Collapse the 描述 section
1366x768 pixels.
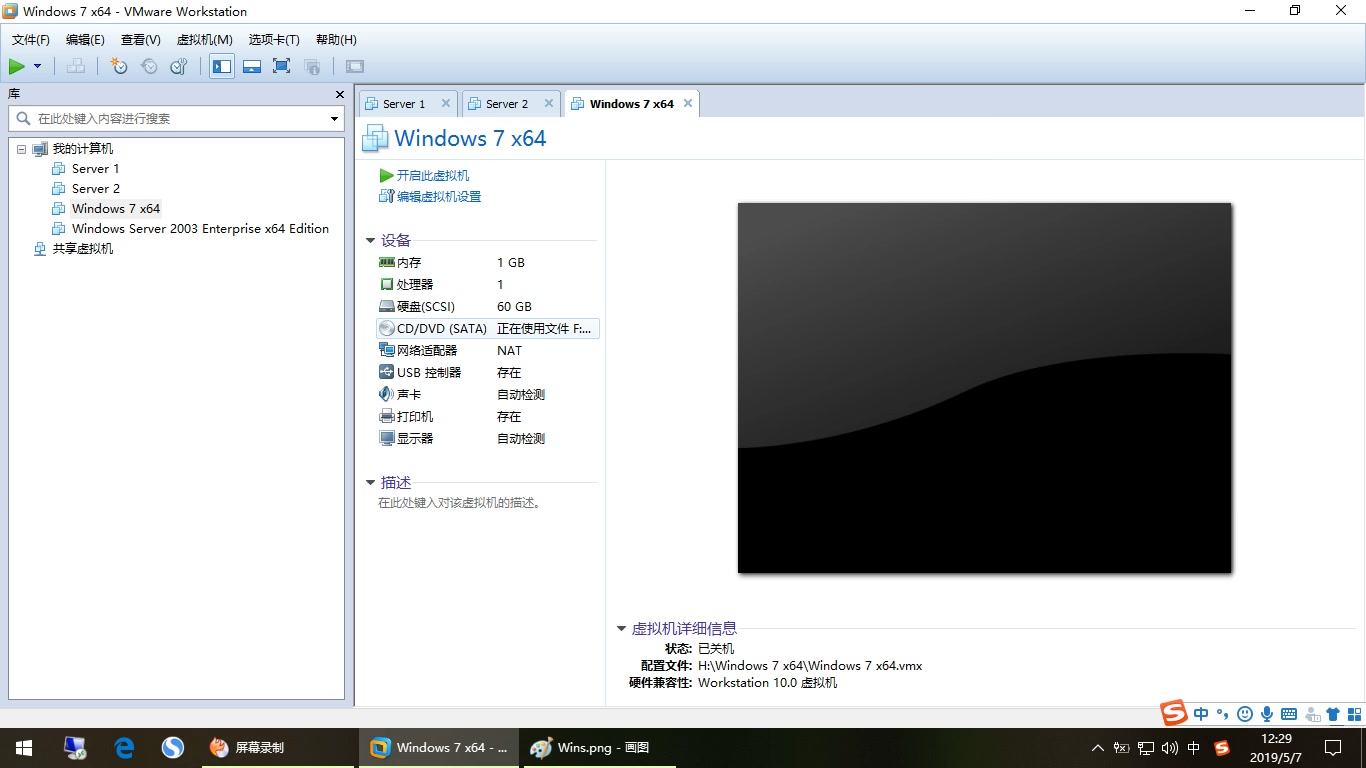click(370, 483)
